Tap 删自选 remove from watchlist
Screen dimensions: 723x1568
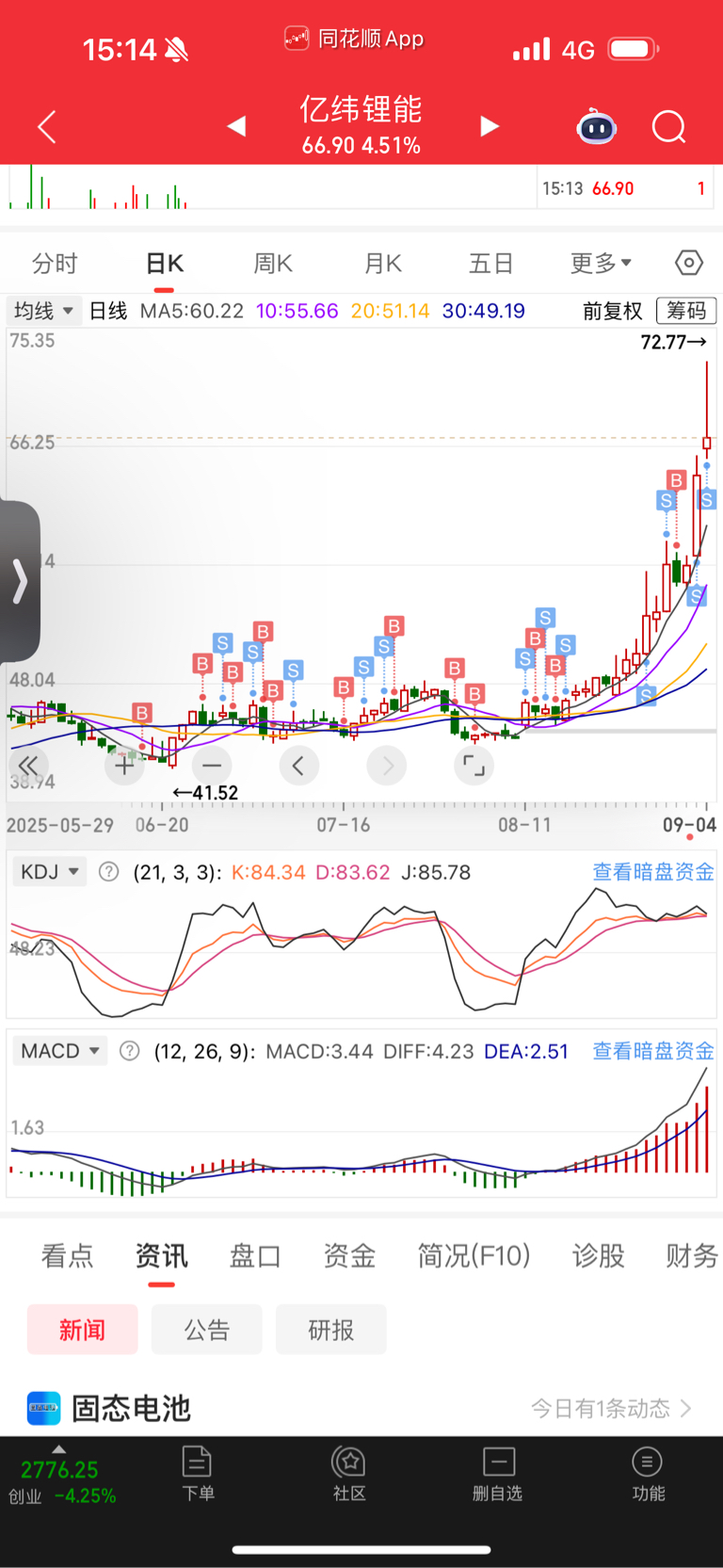point(497,1474)
